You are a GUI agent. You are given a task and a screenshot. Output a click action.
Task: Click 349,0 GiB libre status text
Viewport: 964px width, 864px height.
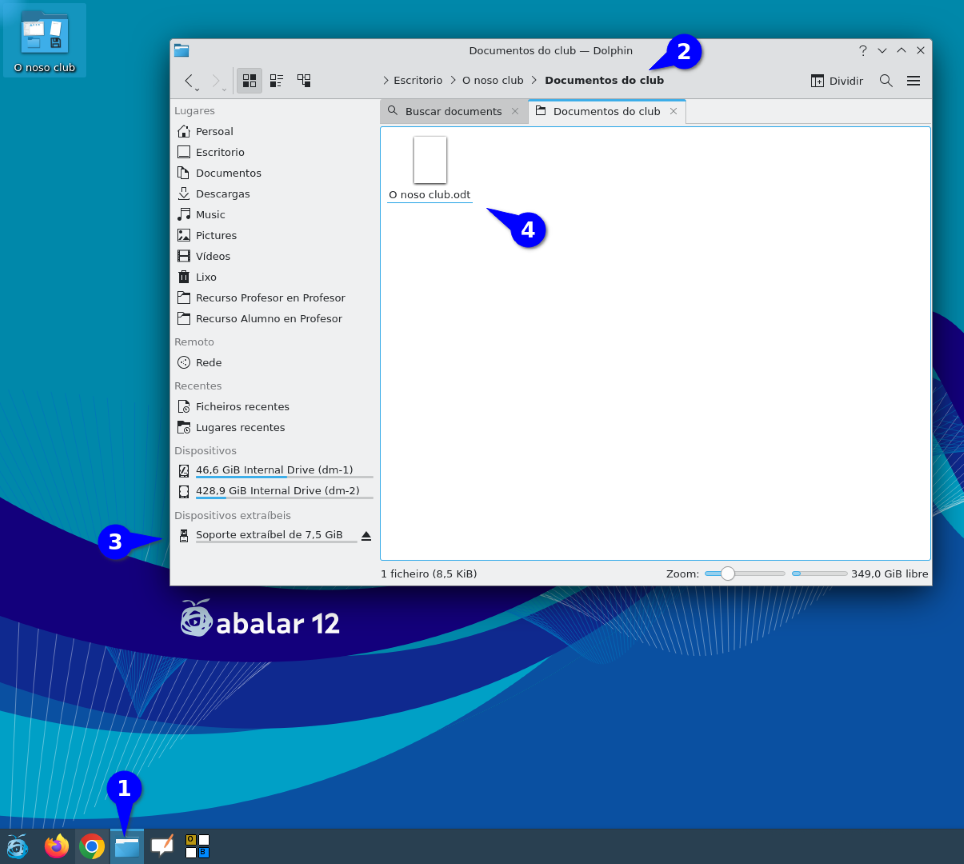pyautogui.click(x=889, y=574)
